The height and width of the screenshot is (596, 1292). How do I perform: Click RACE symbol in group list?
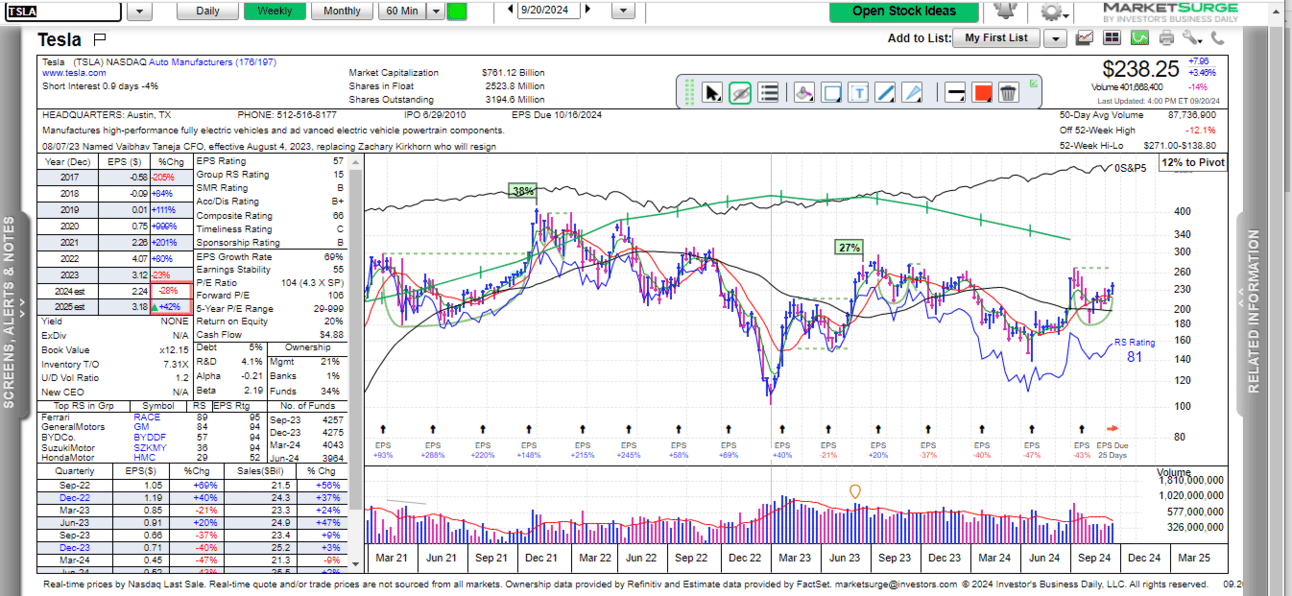click(x=146, y=417)
